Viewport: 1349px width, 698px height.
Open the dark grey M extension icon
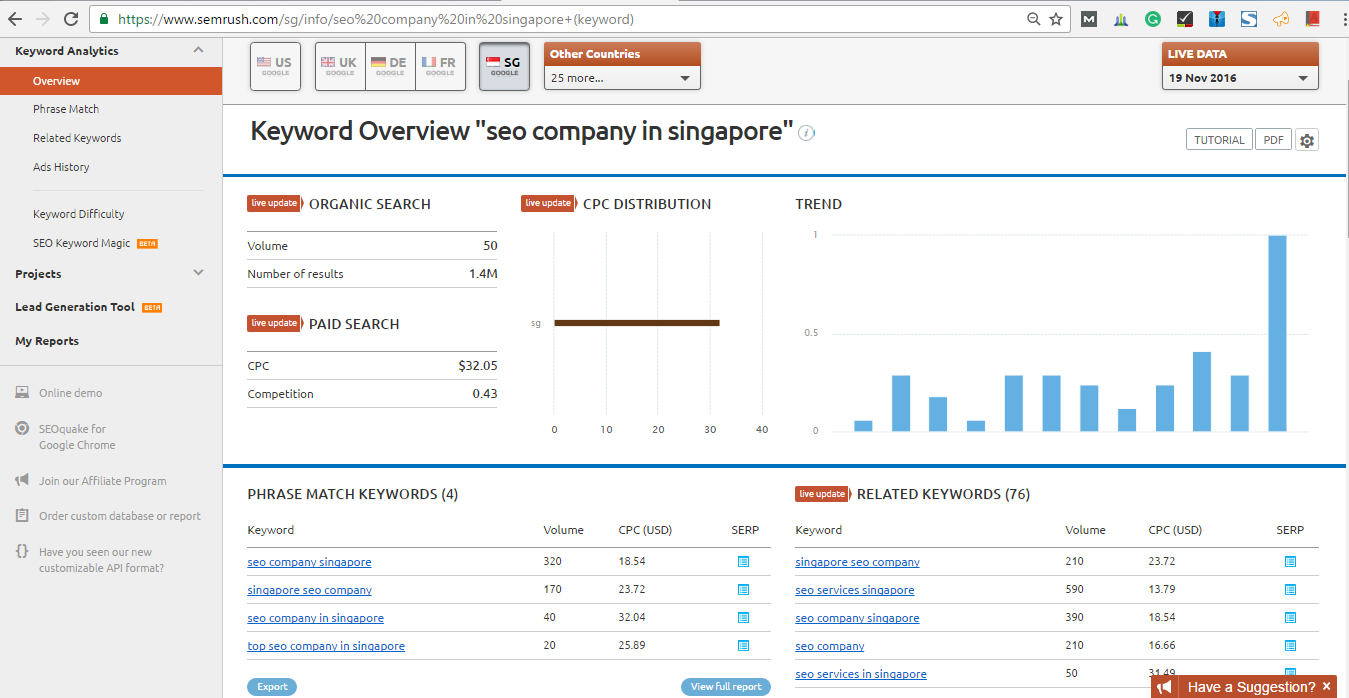click(1090, 19)
